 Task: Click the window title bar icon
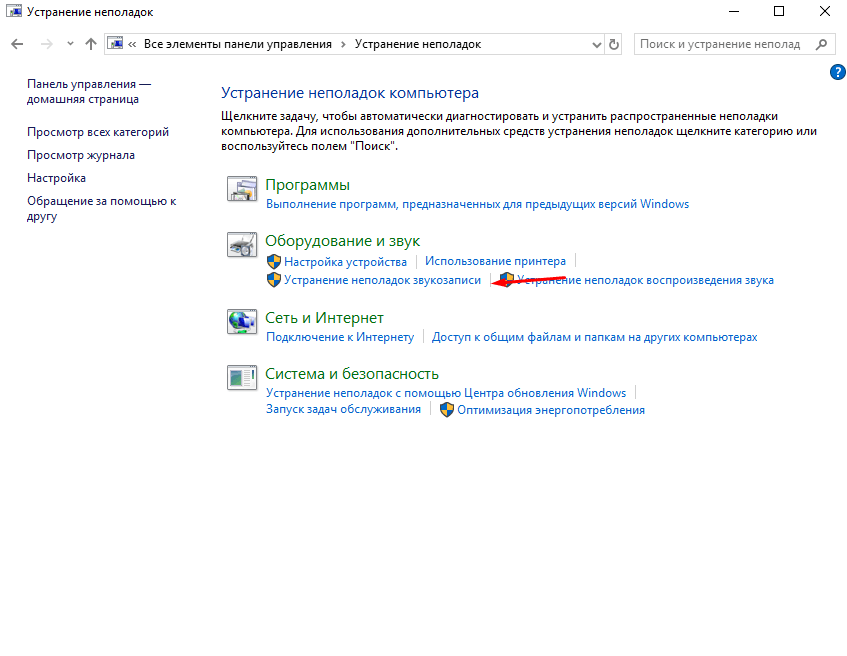(x=14, y=11)
